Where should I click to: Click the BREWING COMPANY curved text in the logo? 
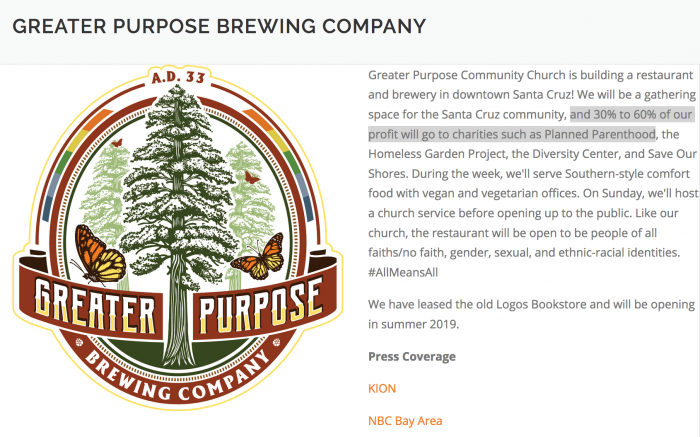click(x=178, y=378)
